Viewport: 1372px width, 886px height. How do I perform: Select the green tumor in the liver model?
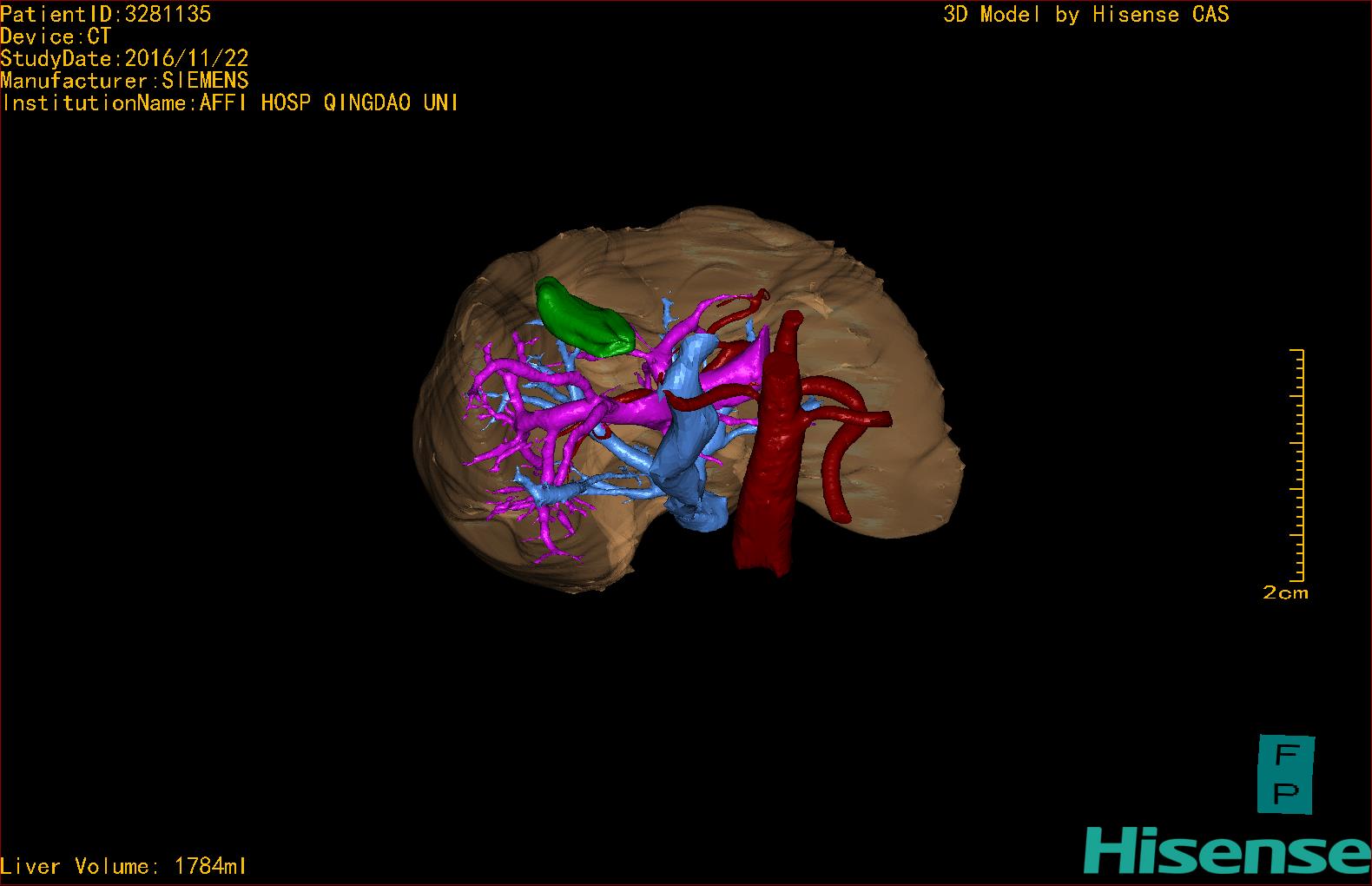[x=584, y=318]
